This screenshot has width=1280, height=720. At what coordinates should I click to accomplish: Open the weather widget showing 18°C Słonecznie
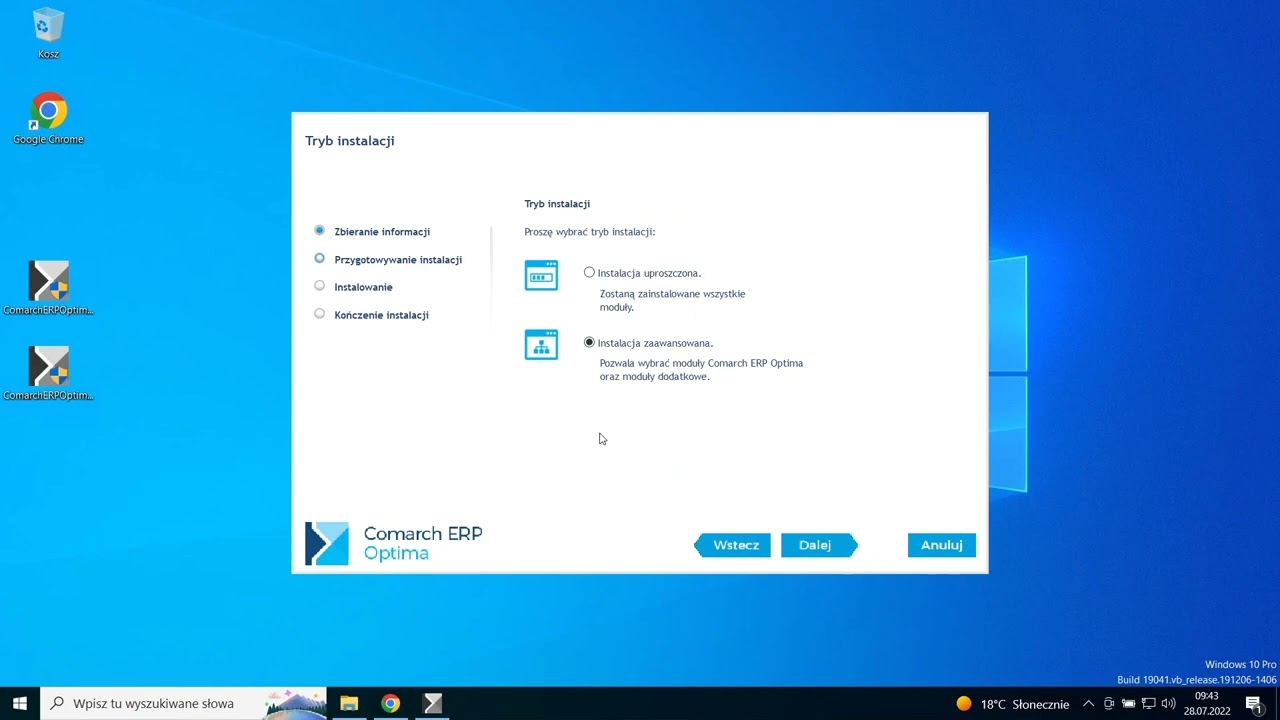(x=1012, y=704)
